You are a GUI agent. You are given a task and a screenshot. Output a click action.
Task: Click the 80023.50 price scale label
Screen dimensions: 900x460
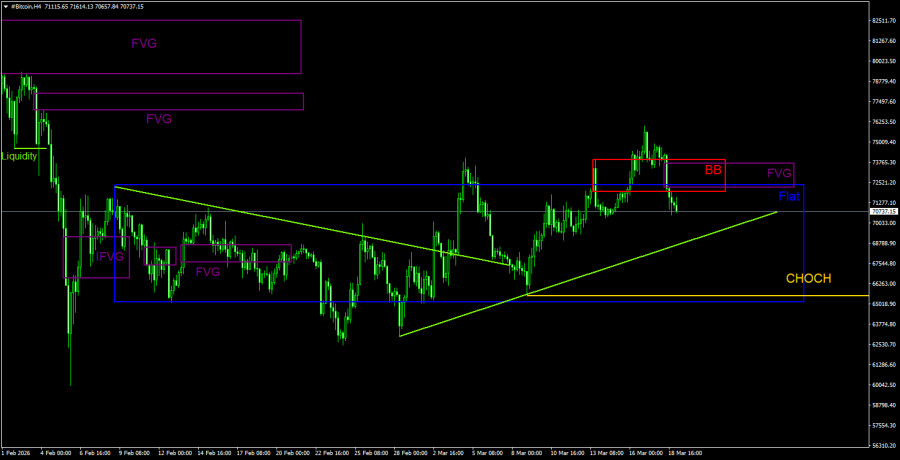click(883, 61)
